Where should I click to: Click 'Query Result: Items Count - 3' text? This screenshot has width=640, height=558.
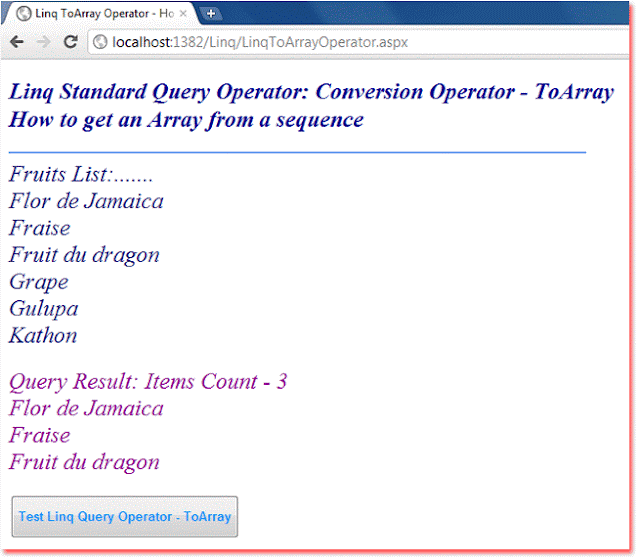(148, 382)
